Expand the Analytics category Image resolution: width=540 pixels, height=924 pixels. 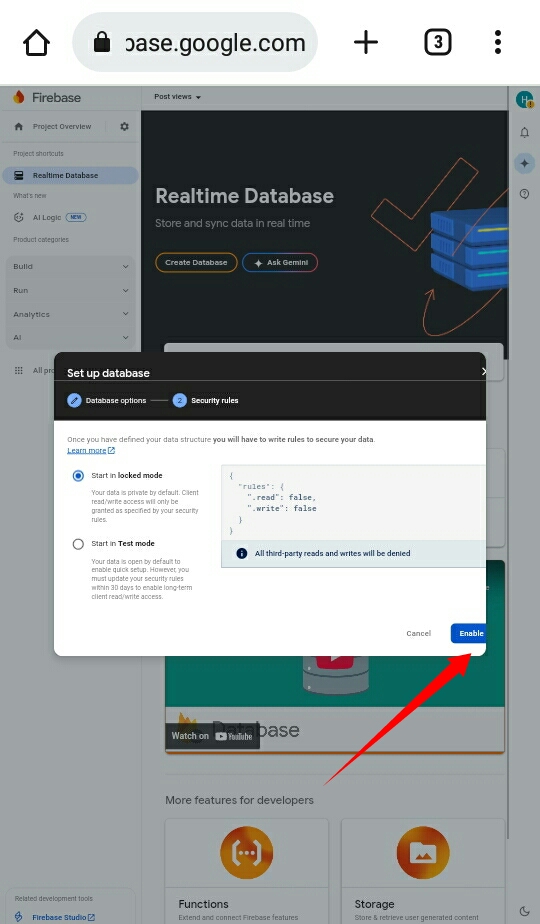pos(71,314)
